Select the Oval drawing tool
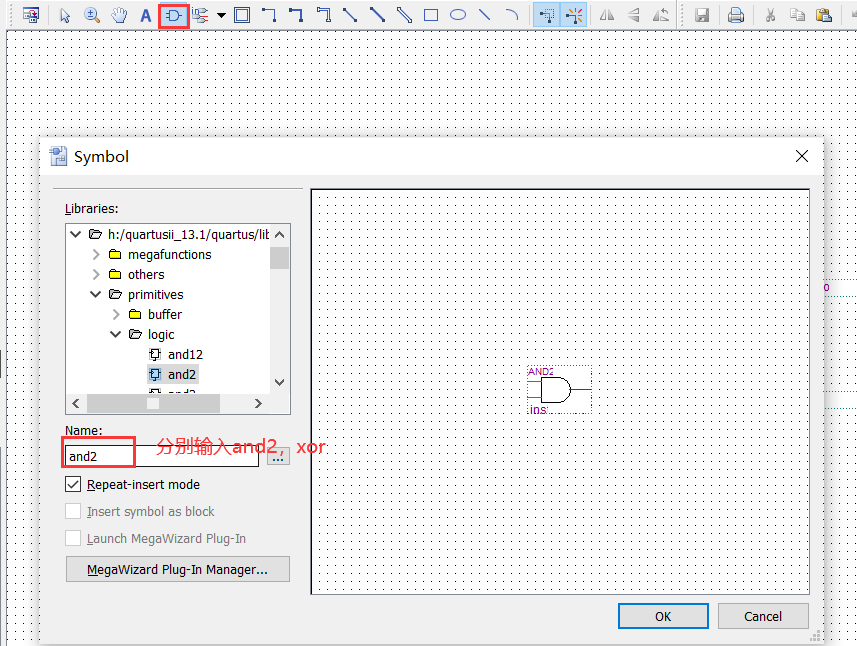Screen dimensions: 857x646 point(458,15)
